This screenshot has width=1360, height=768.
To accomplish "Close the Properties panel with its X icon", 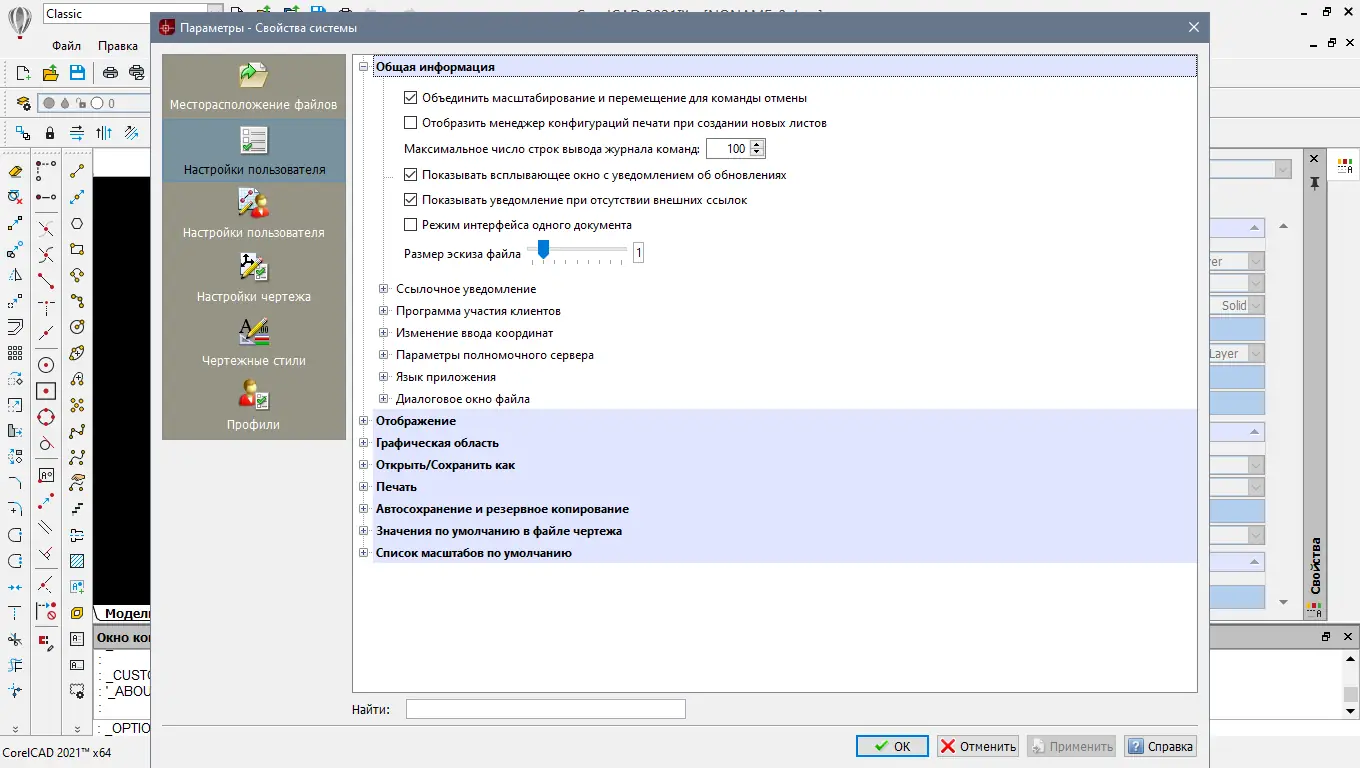I will (1315, 160).
